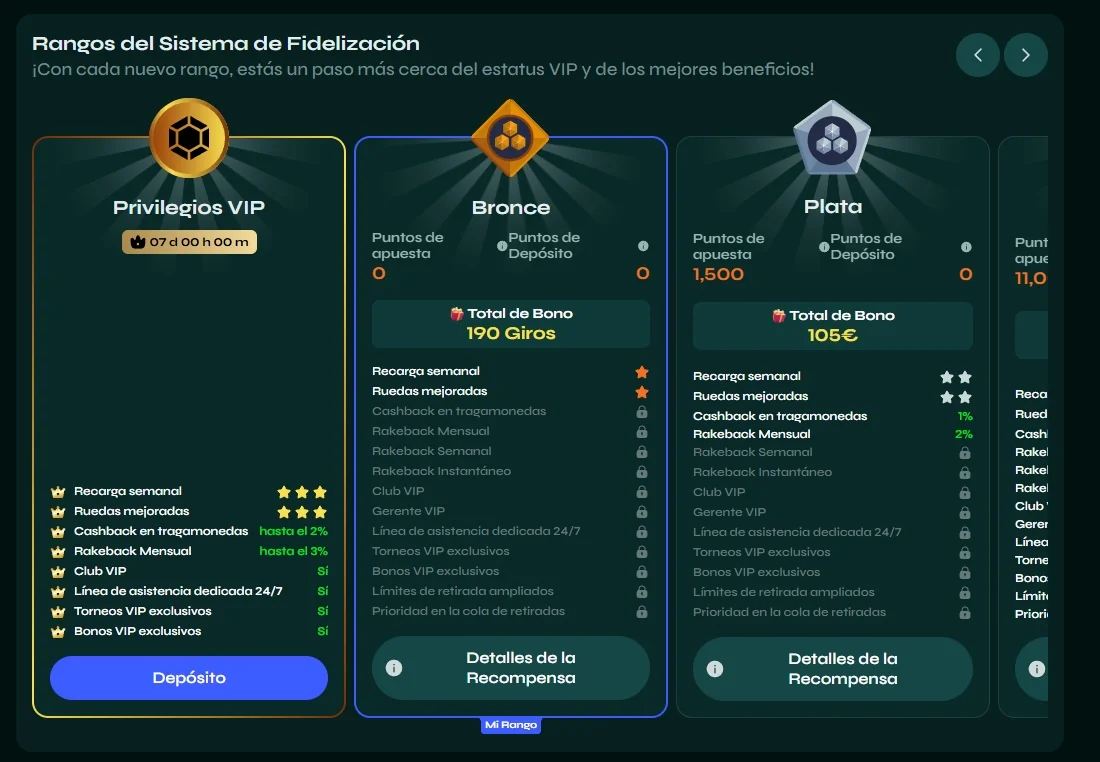Image resolution: width=1100 pixels, height=762 pixels.
Task: Click 'Torneos VIP exclusivos' row in VIP card
Action: point(142,611)
